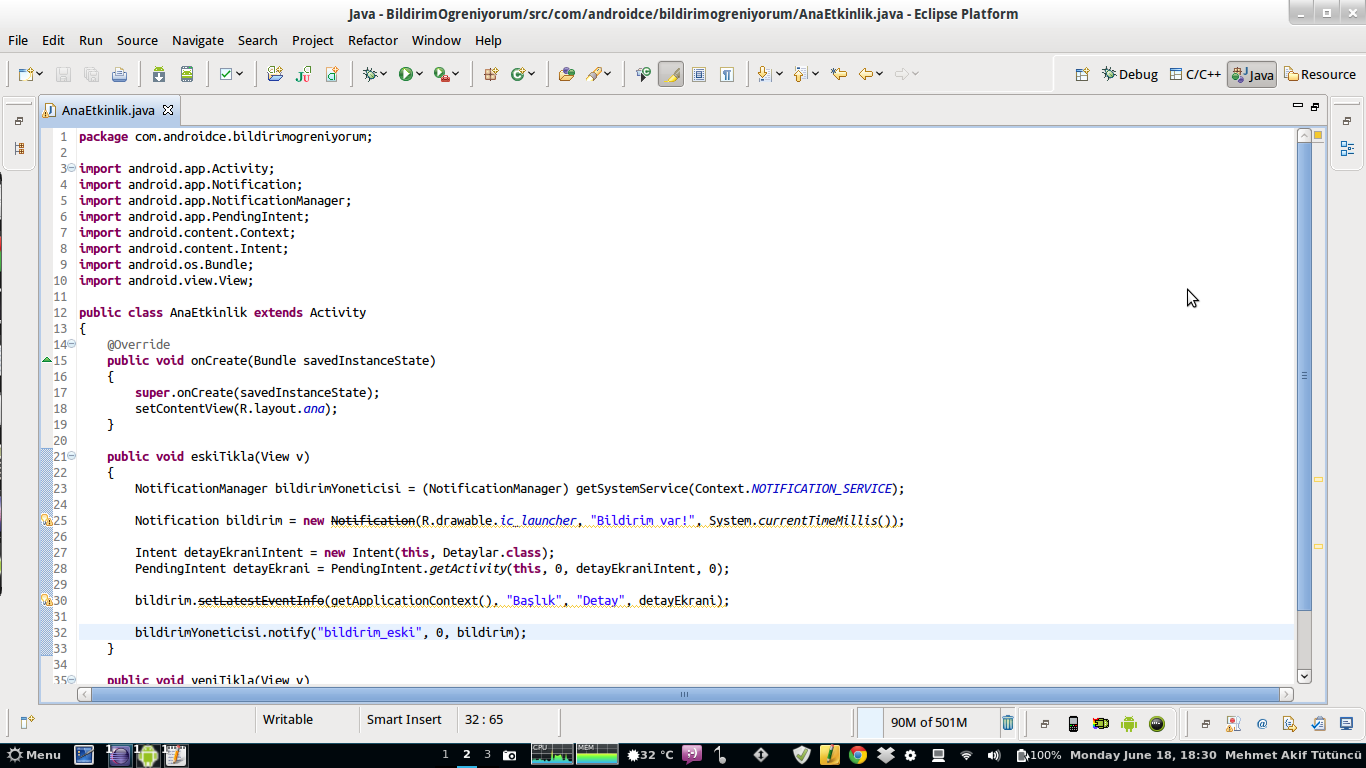The height and width of the screenshot is (768, 1366).
Task: Click the Next Annotation icon
Action: (764, 74)
